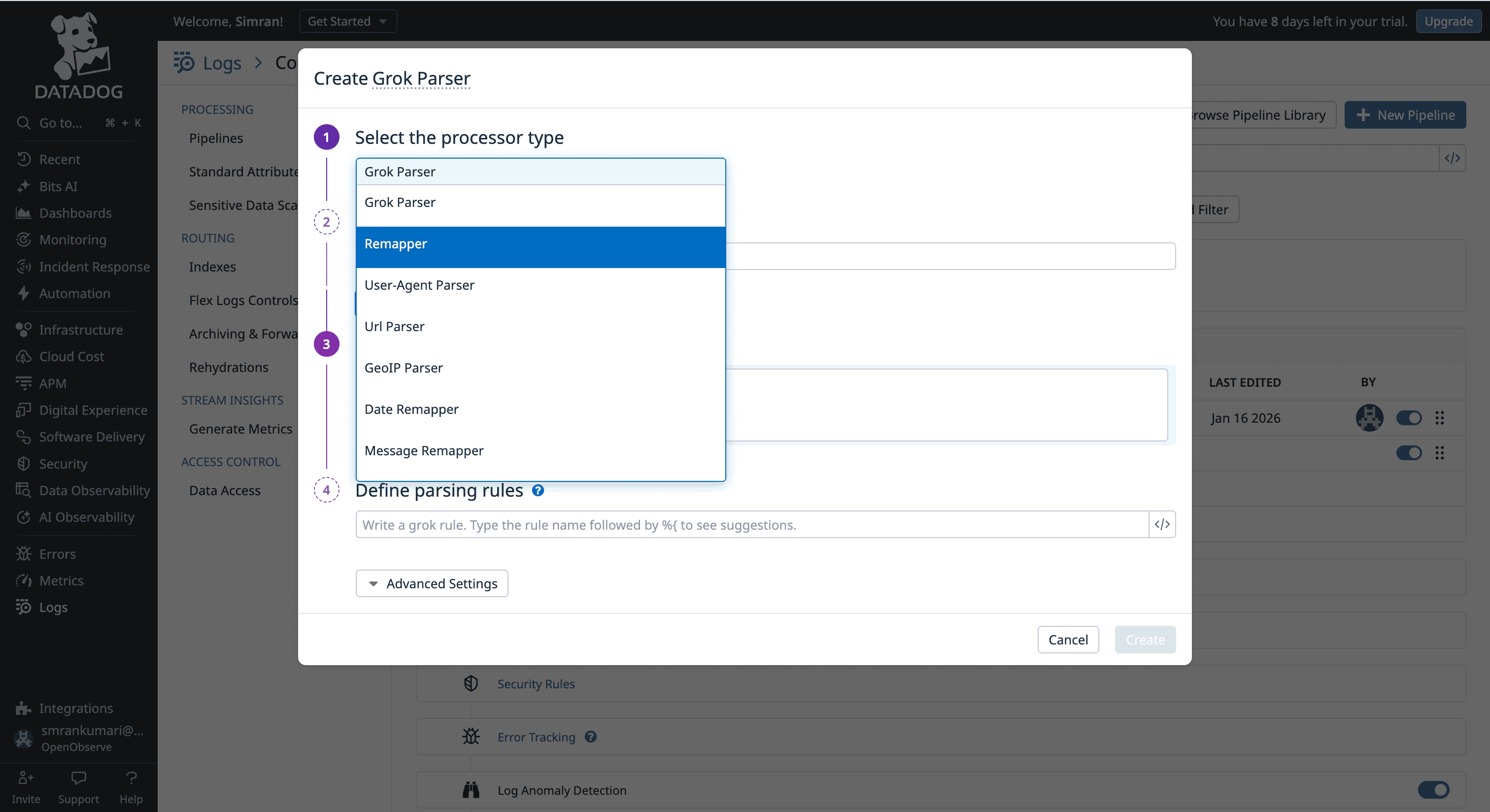The image size is (1490, 812).
Task: Select Indexes under Routing
Action: (212, 266)
